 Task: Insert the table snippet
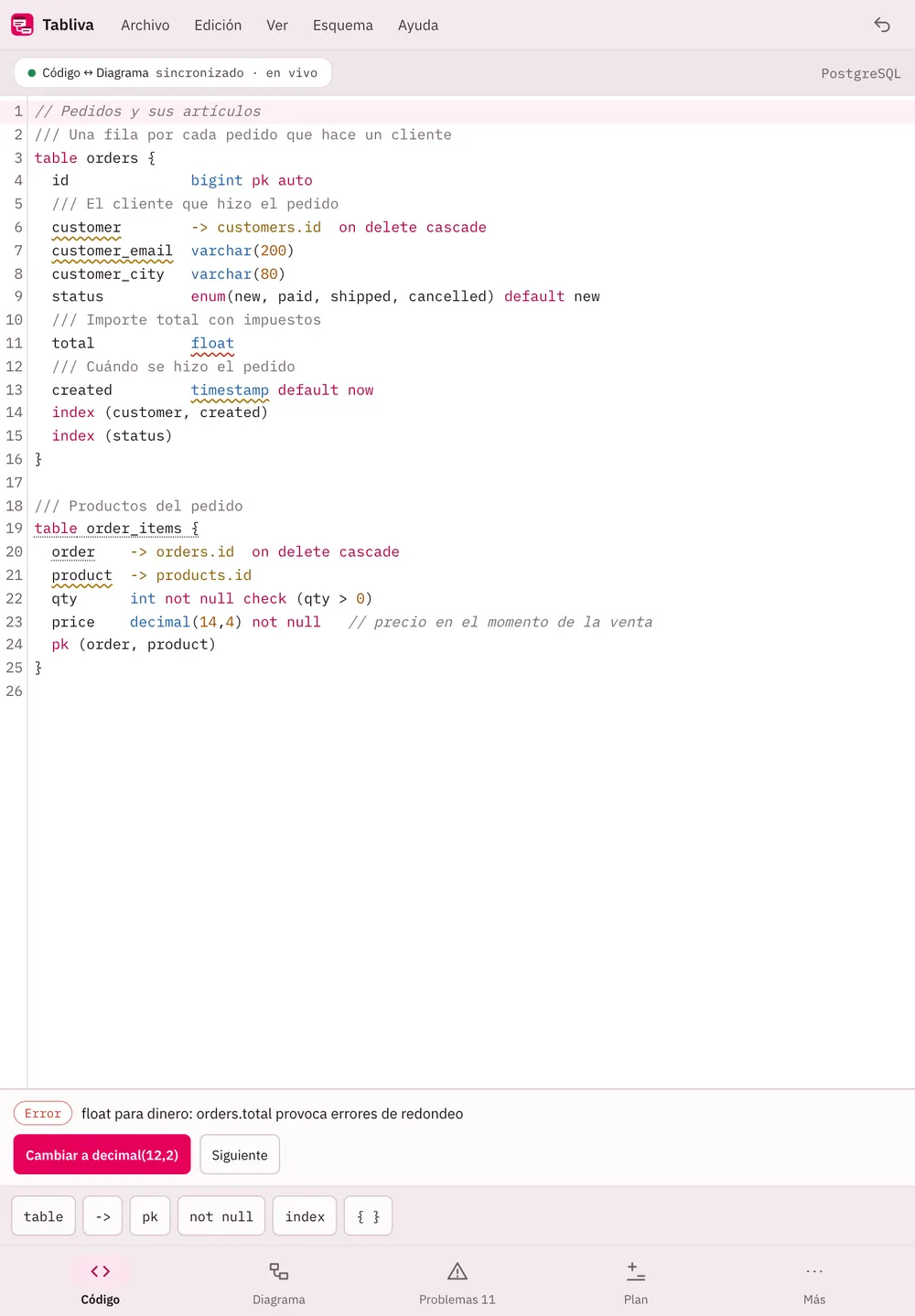coord(44,1216)
